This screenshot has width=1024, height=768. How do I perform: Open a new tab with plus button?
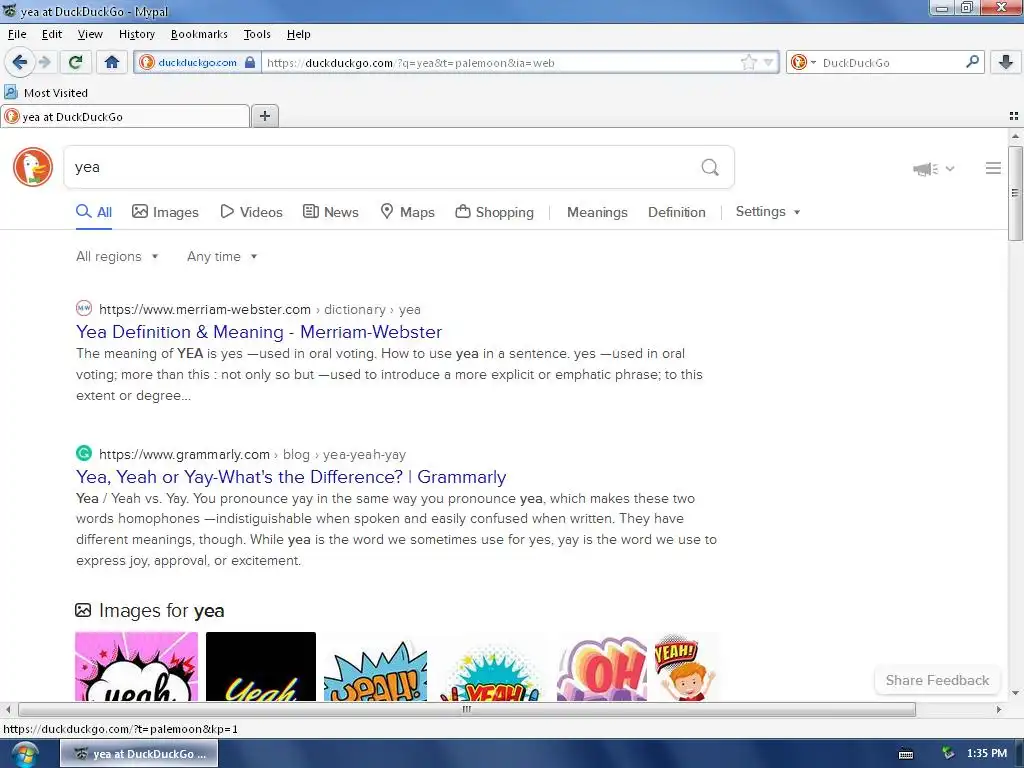[x=264, y=116]
